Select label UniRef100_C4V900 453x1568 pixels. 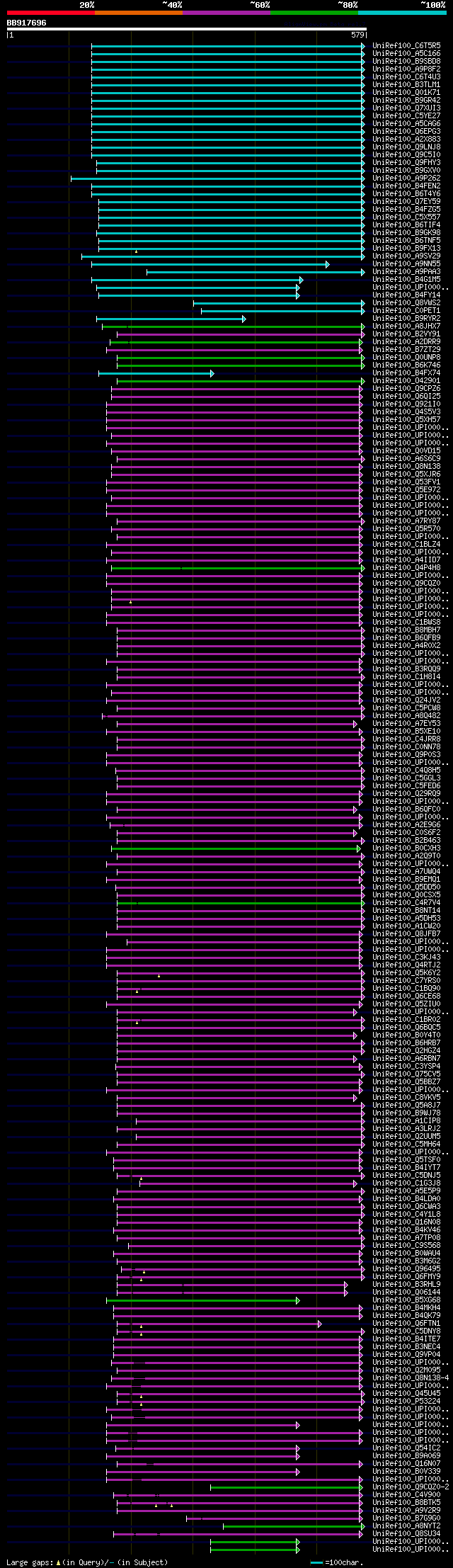(x=406, y=1495)
